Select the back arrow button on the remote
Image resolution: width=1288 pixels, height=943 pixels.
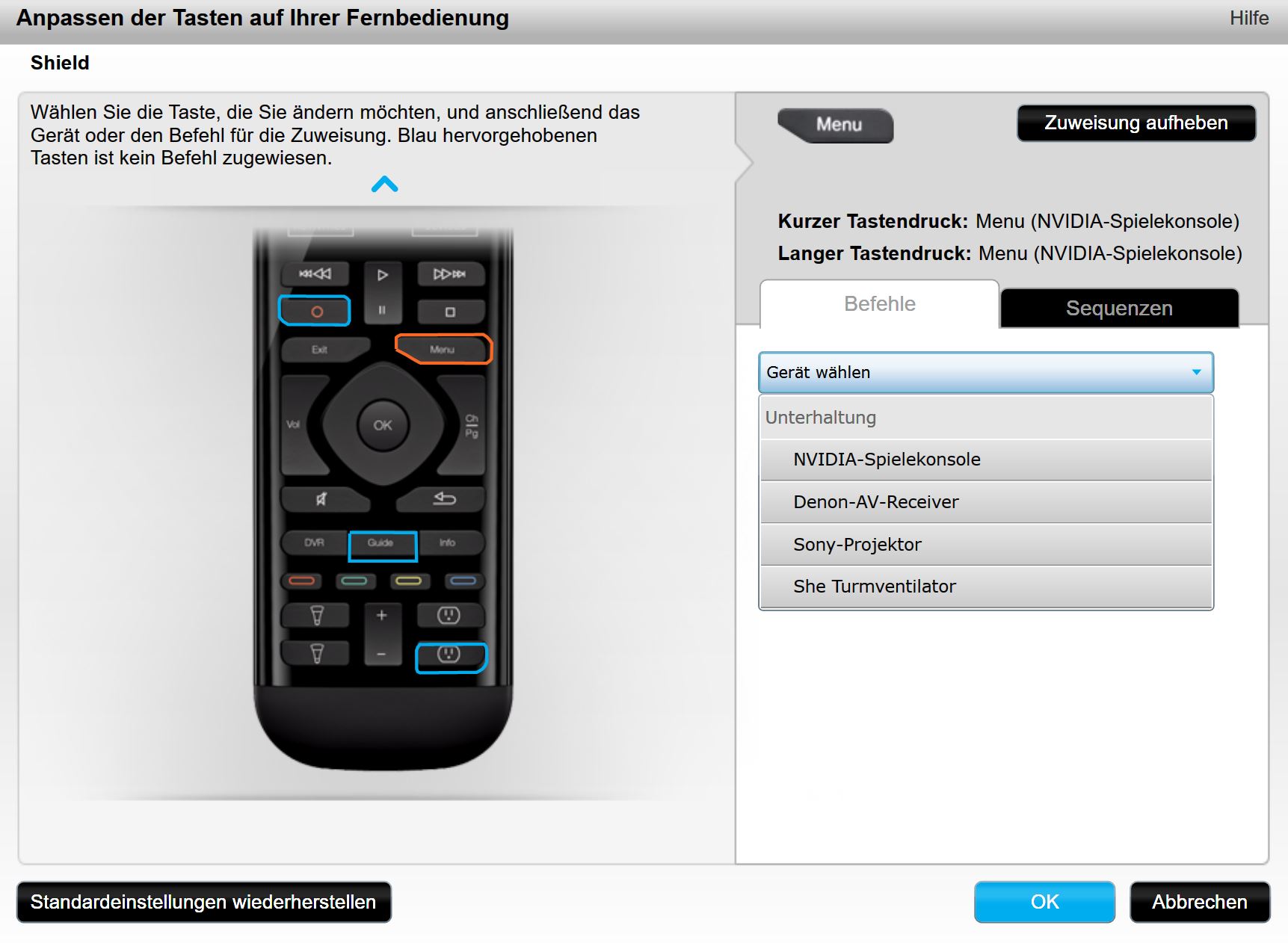[444, 499]
